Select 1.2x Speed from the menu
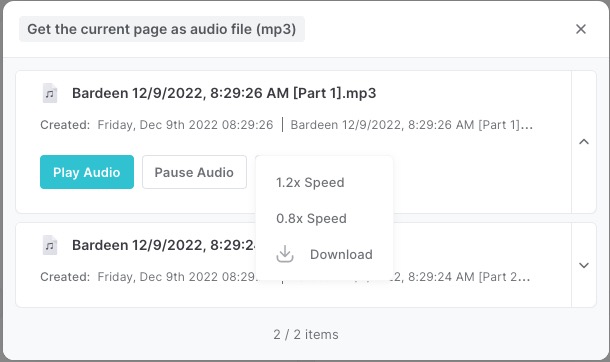This screenshot has width=610, height=362. pos(310,182)
